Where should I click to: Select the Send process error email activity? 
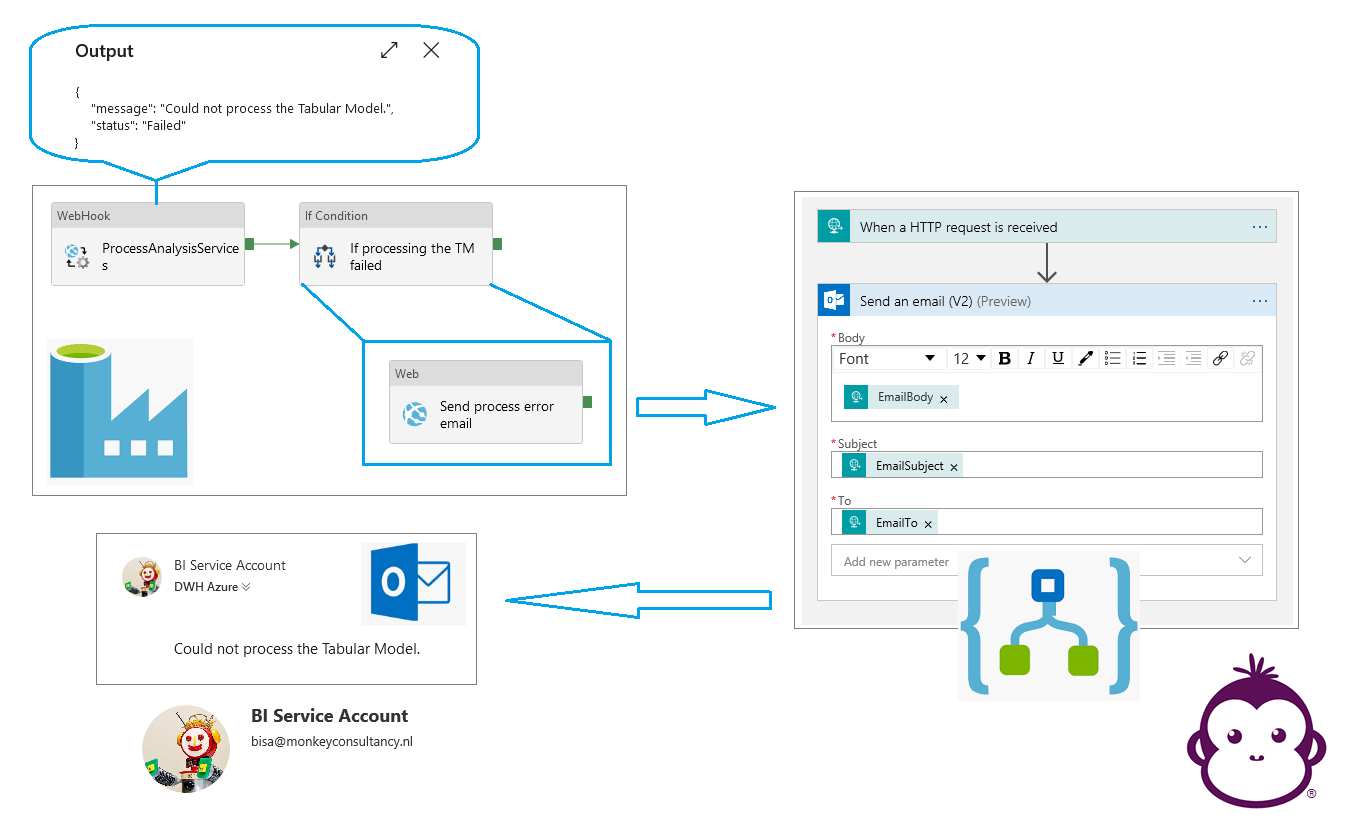click(486, 402)
